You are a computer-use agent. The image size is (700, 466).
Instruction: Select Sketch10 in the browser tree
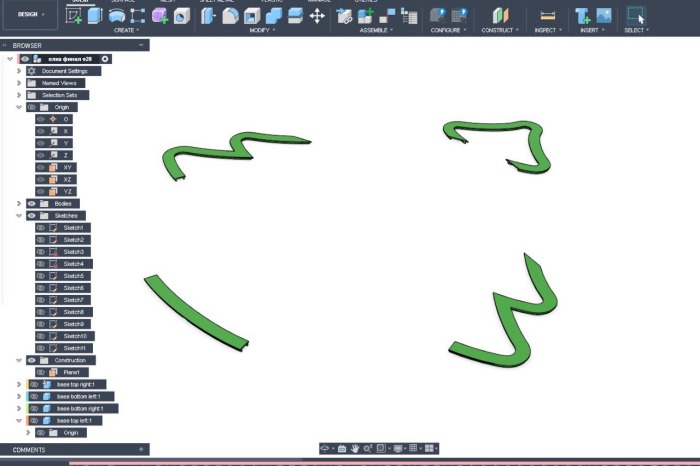tap(75, 336)
